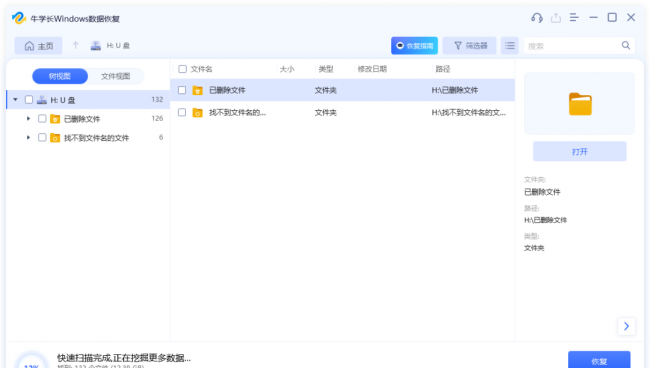Collapse the H: U 盘 tree node
This screenshot has height=368, width=650.
point(15,99)
